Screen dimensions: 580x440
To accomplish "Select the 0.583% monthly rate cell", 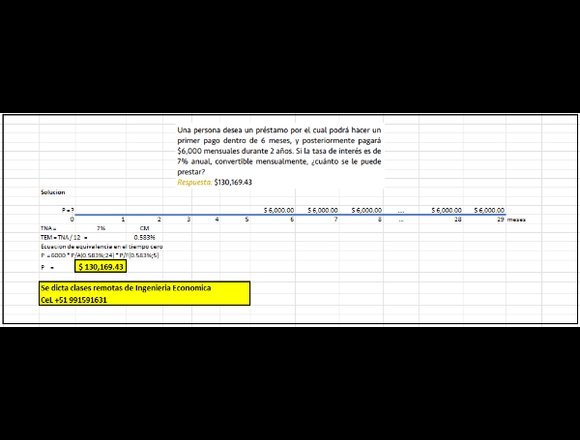I will (x=145, y=237).
